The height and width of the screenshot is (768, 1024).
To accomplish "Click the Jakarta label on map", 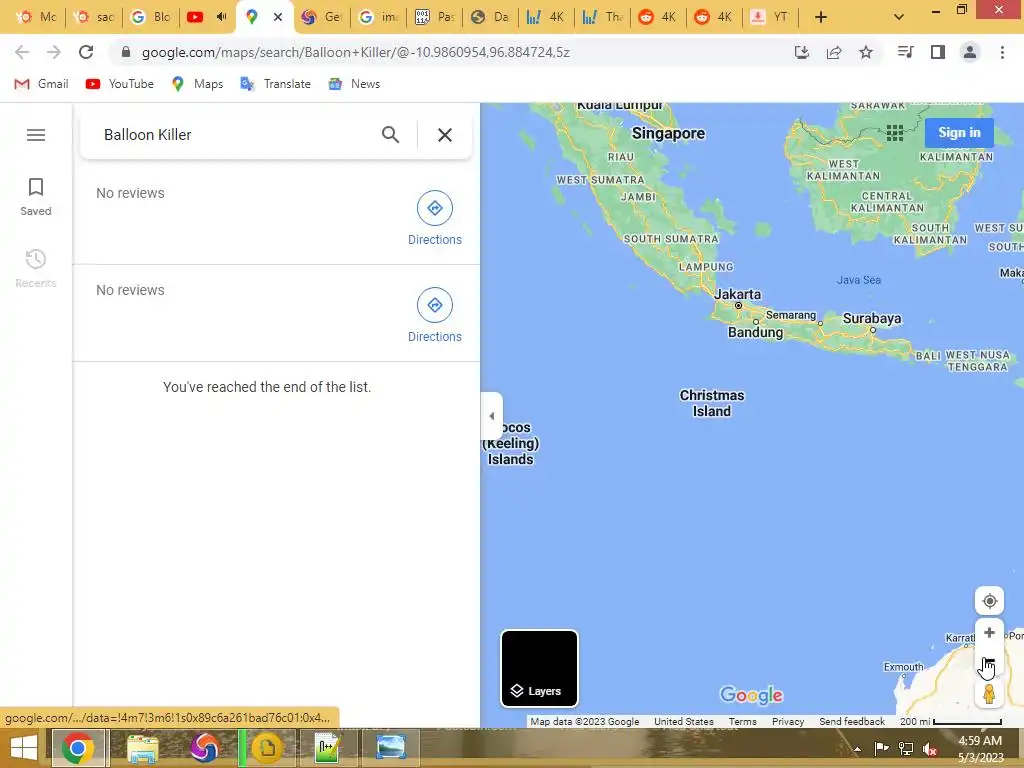I will (x=737, y=294).
